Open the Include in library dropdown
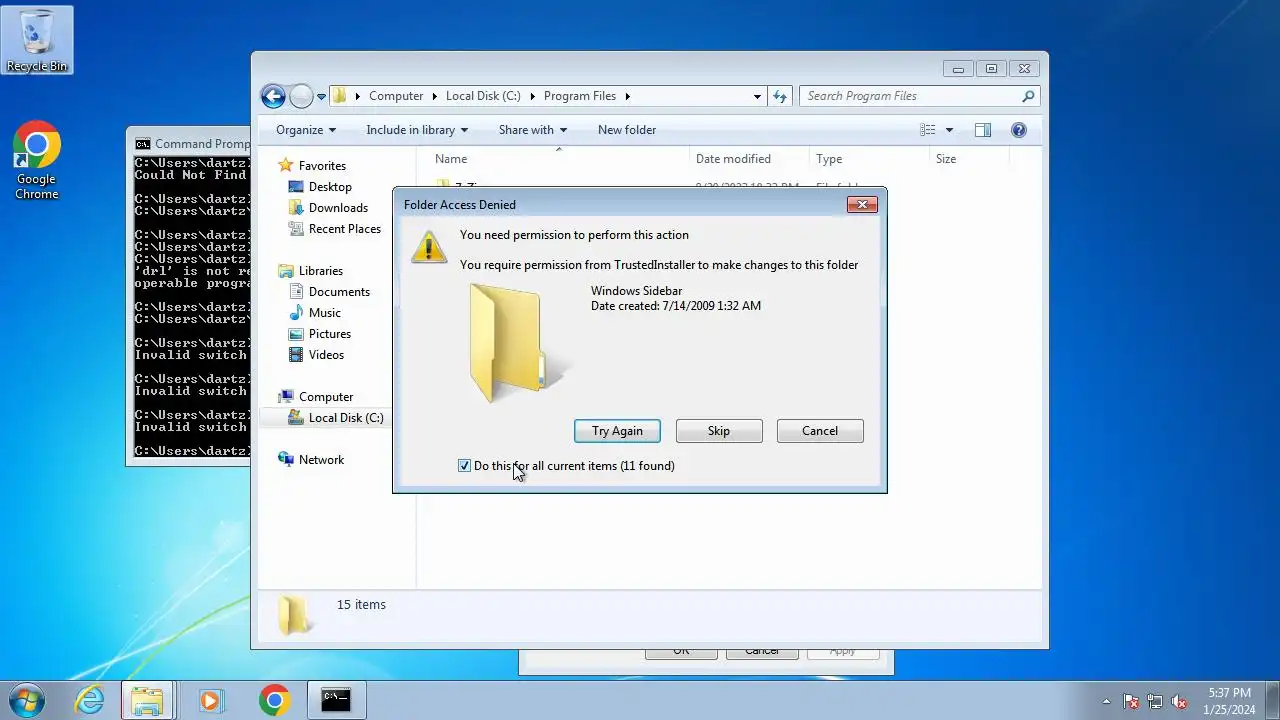This screenshot has height=720, width=1280. [417, 130]
